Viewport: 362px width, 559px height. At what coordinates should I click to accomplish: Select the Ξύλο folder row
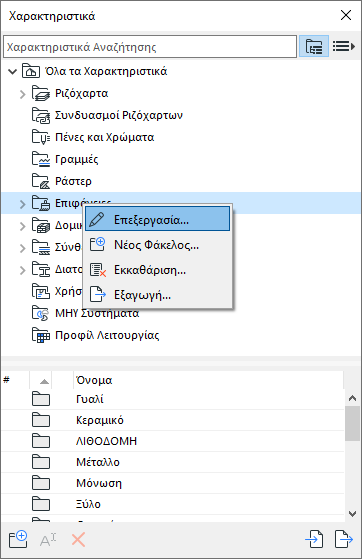pyautogui.click(x=173, y=504)
